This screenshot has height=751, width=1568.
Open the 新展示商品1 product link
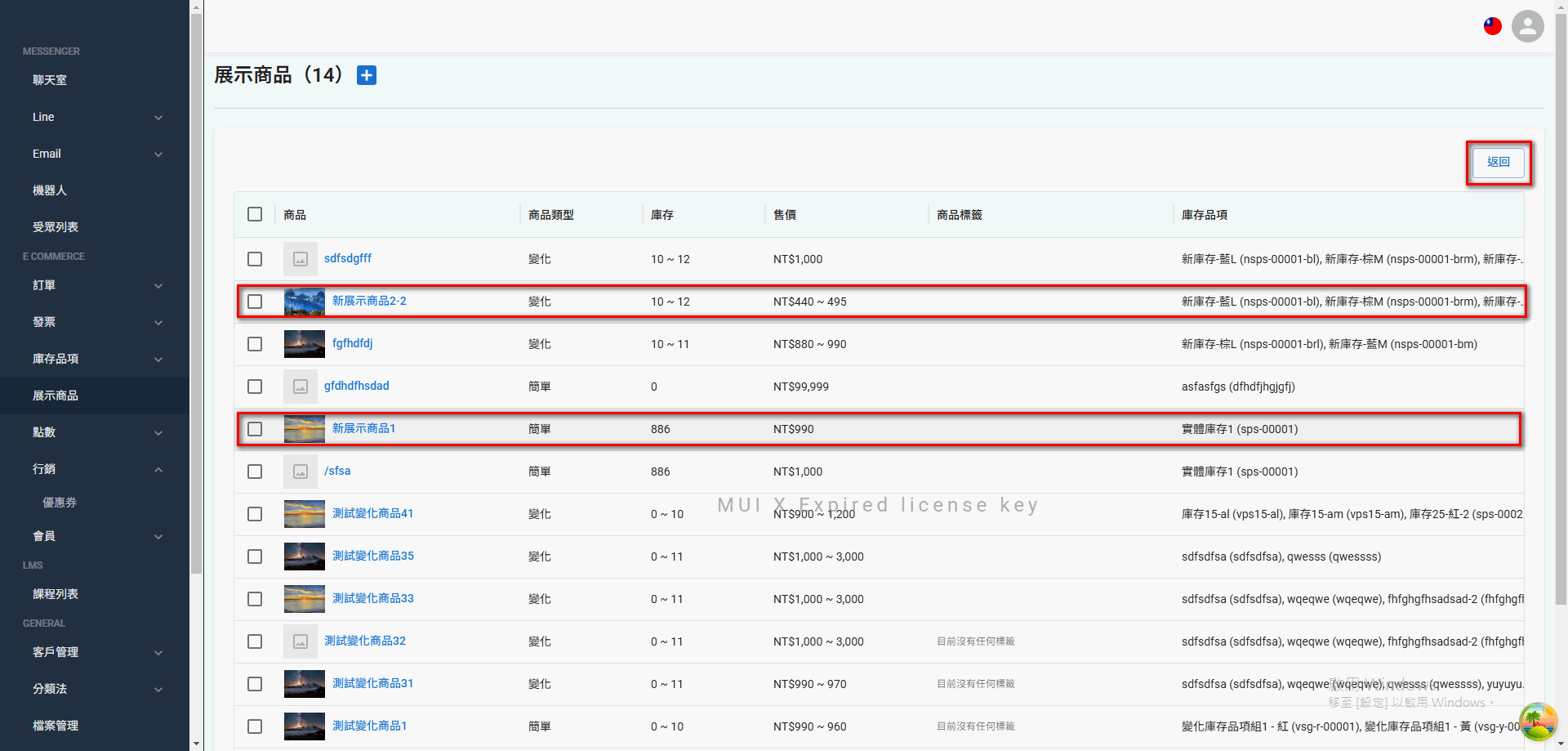coord(363,428)
